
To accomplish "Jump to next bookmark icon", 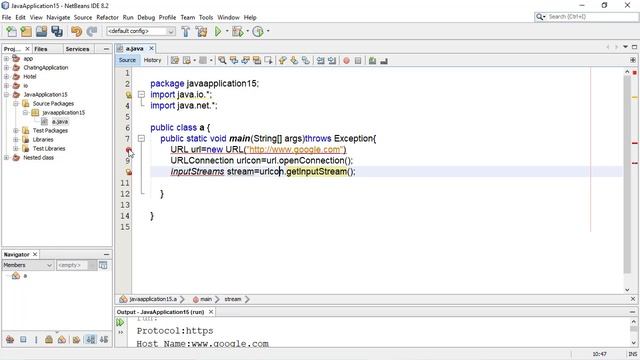I will click(294, 61).
